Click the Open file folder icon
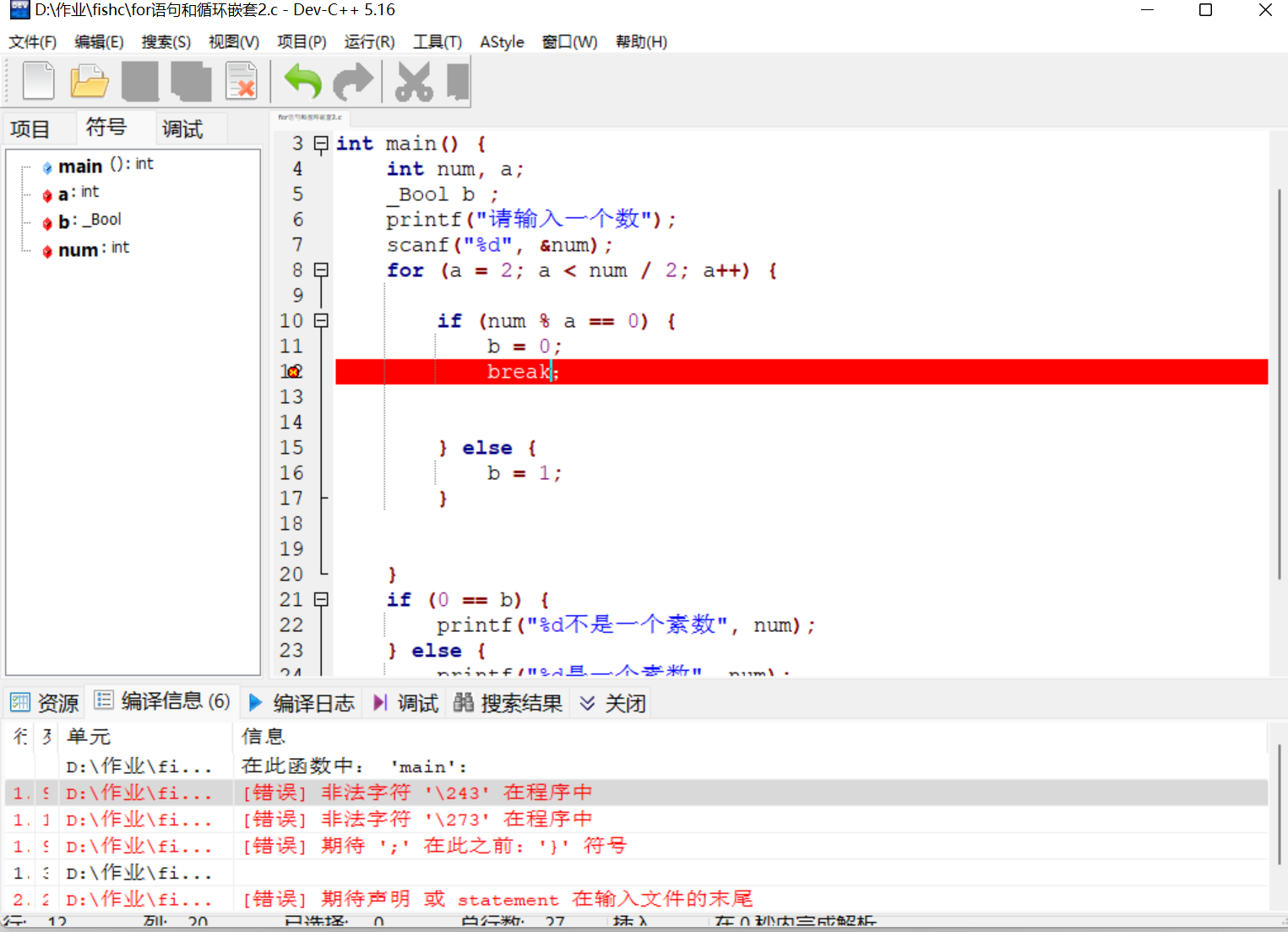 89,81
